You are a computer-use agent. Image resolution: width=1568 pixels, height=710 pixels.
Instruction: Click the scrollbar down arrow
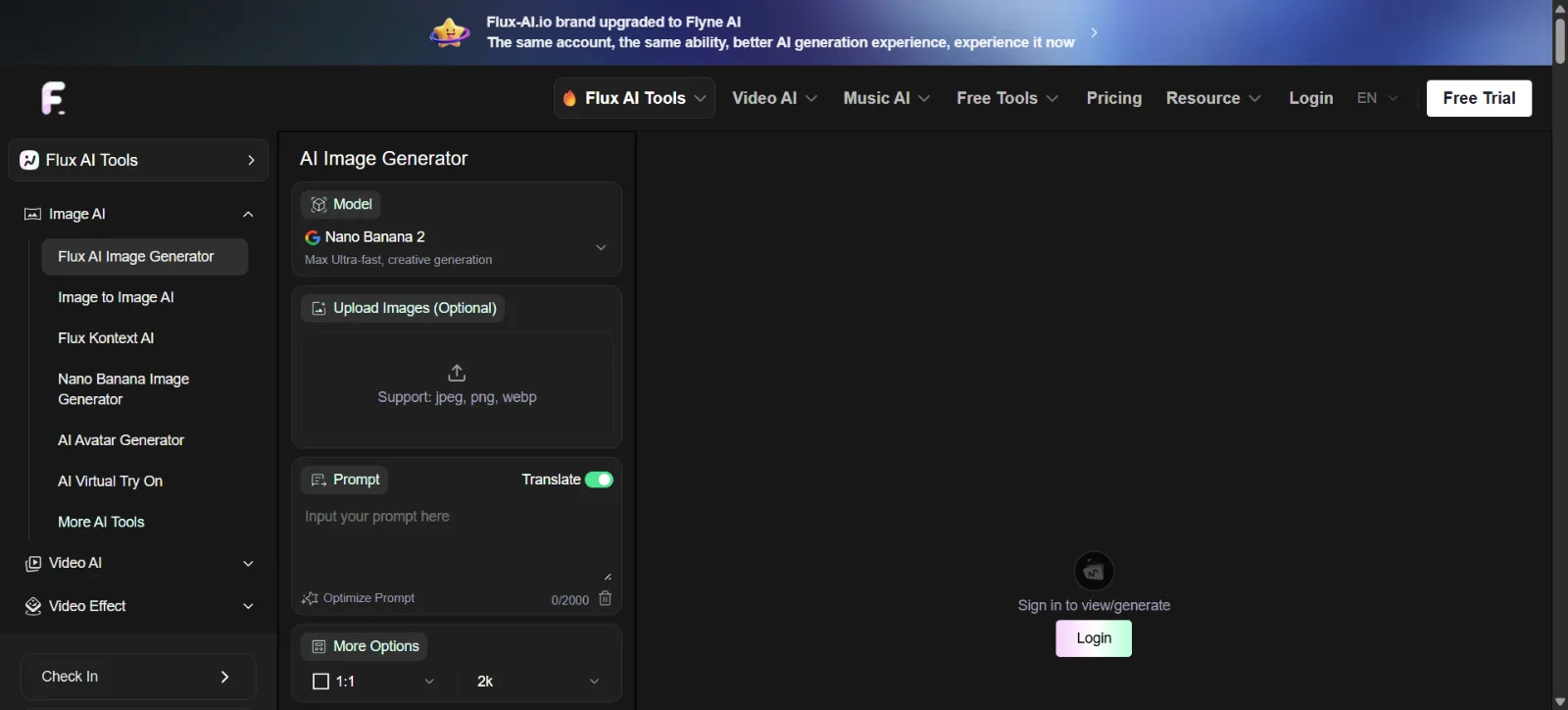point(1560,702)
